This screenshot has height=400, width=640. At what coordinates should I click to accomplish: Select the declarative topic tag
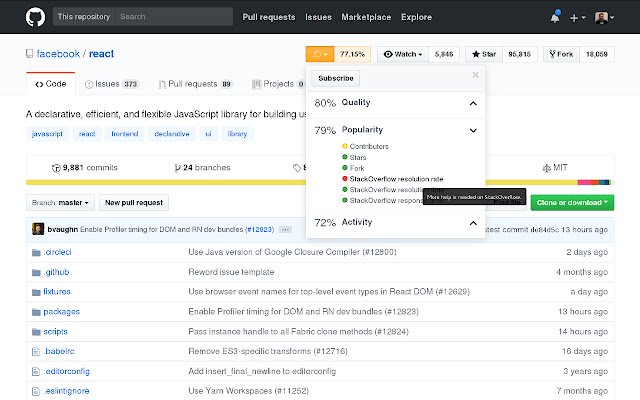172,134
